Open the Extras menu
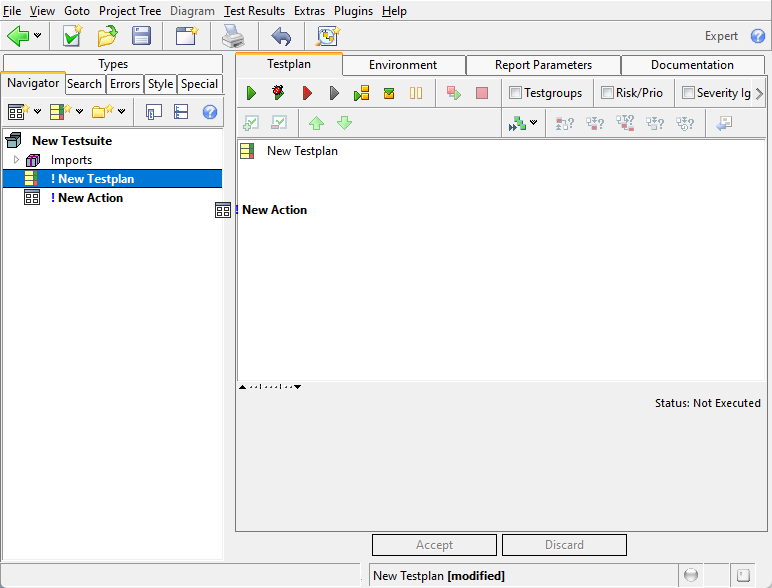Viewport: 772px width, 588px height. pos(309,11)
